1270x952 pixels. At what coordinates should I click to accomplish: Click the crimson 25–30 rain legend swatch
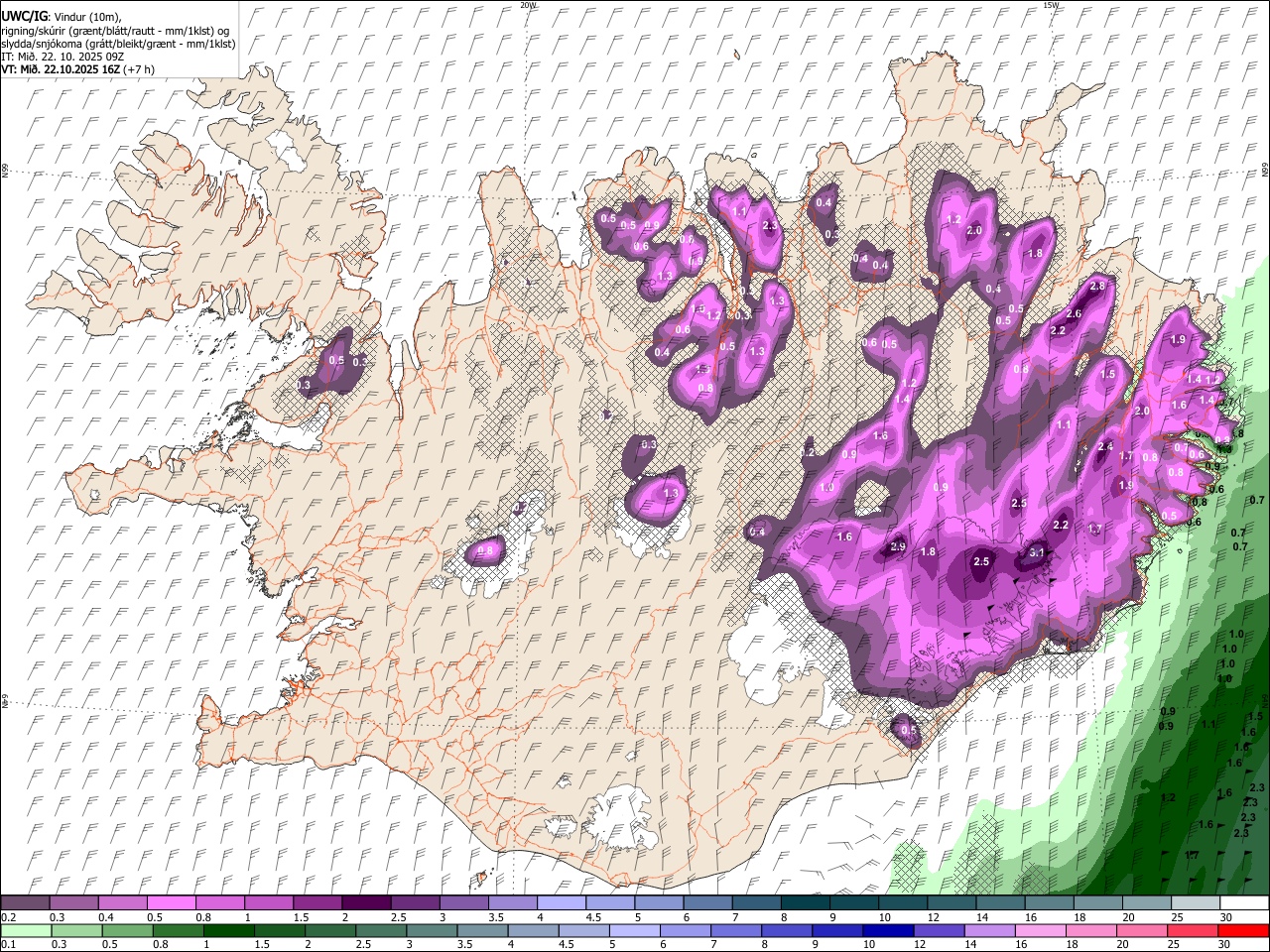tap(1193, 931)
